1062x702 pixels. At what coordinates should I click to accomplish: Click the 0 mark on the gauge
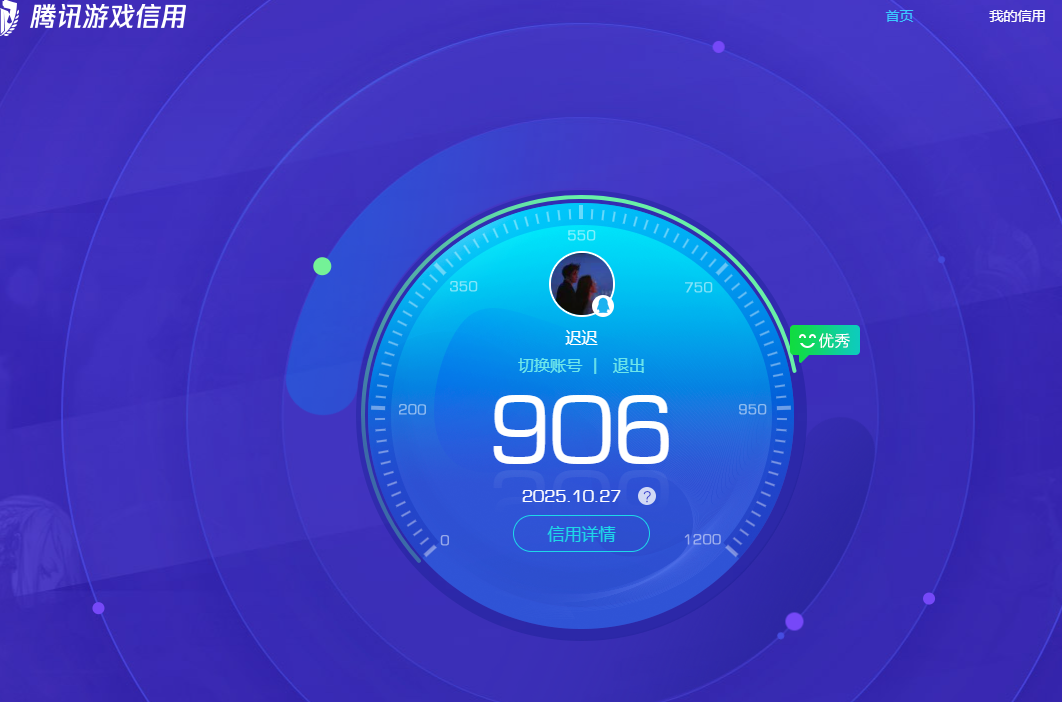click(x=444, y=540)
